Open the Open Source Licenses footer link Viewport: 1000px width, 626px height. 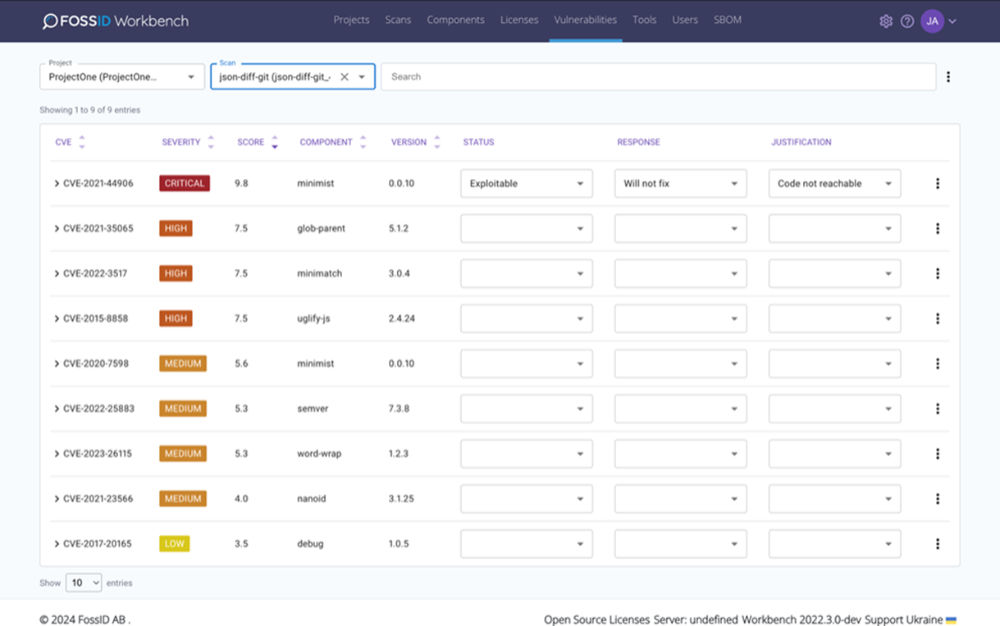[x=597, y=620]
